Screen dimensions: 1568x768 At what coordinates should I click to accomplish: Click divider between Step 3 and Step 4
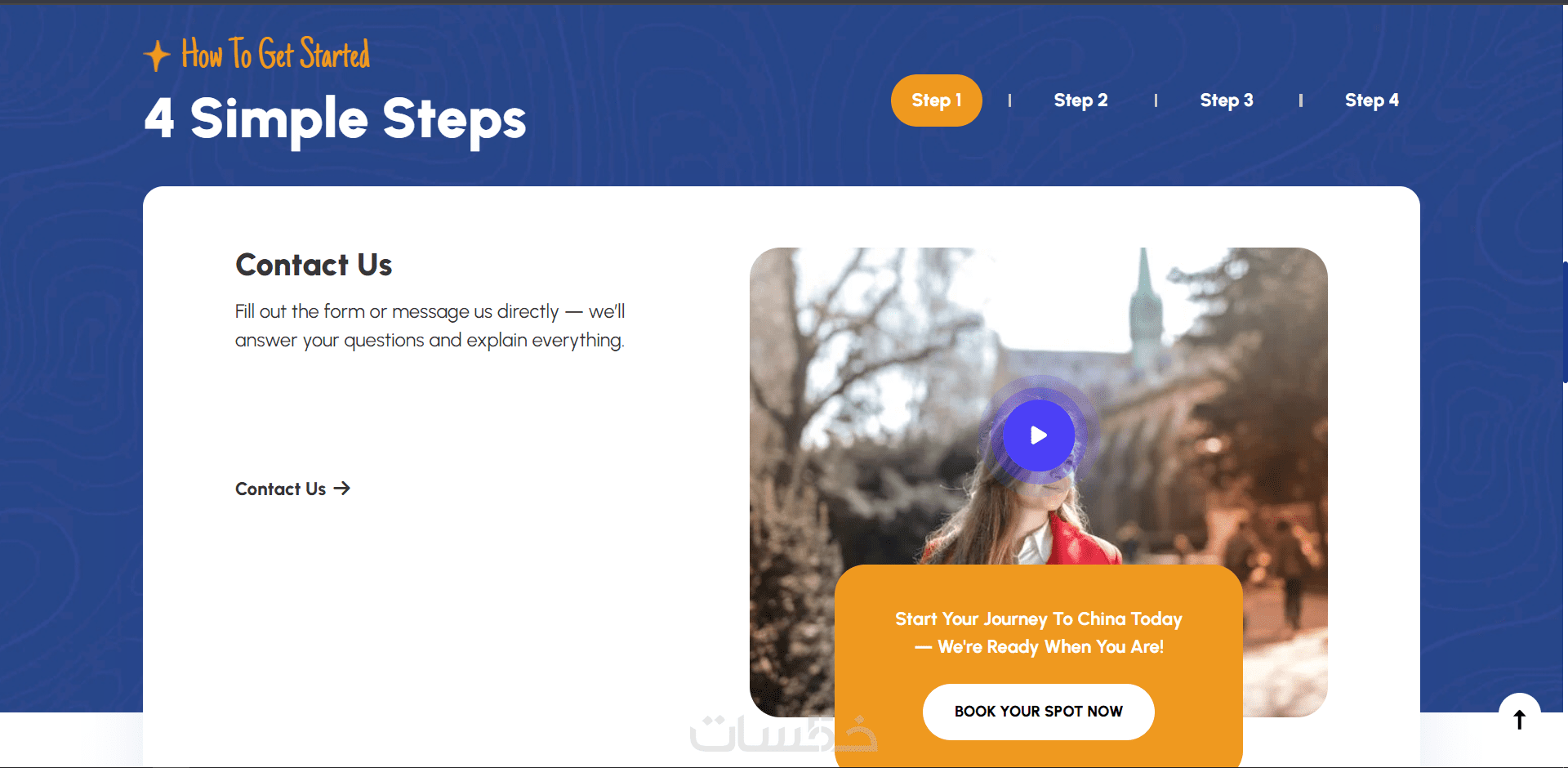coord(1300,100)
